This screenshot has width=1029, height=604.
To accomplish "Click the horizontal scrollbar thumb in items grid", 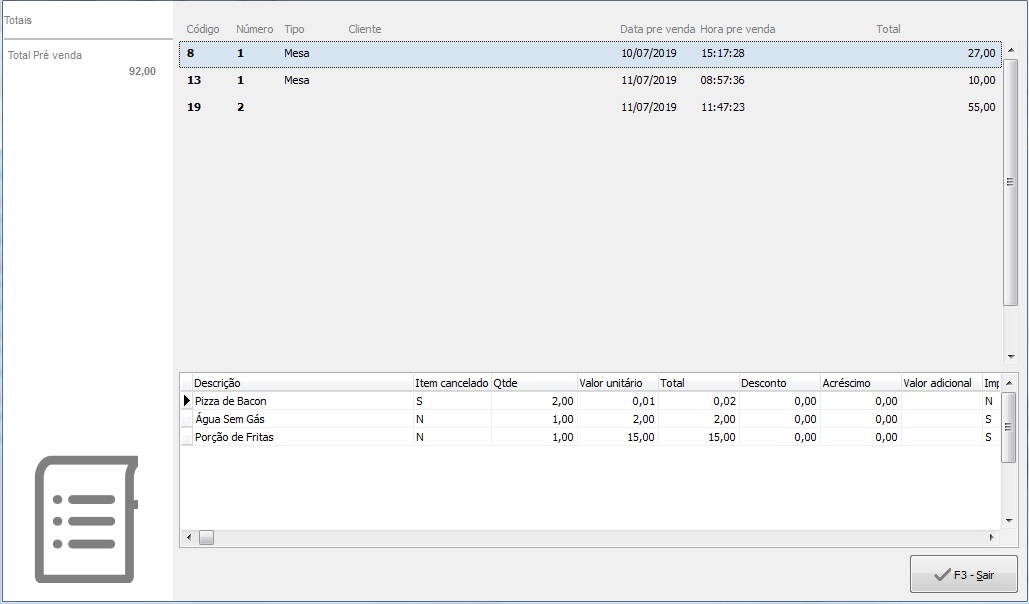I will pyautogui.click(x=206, y=538).
